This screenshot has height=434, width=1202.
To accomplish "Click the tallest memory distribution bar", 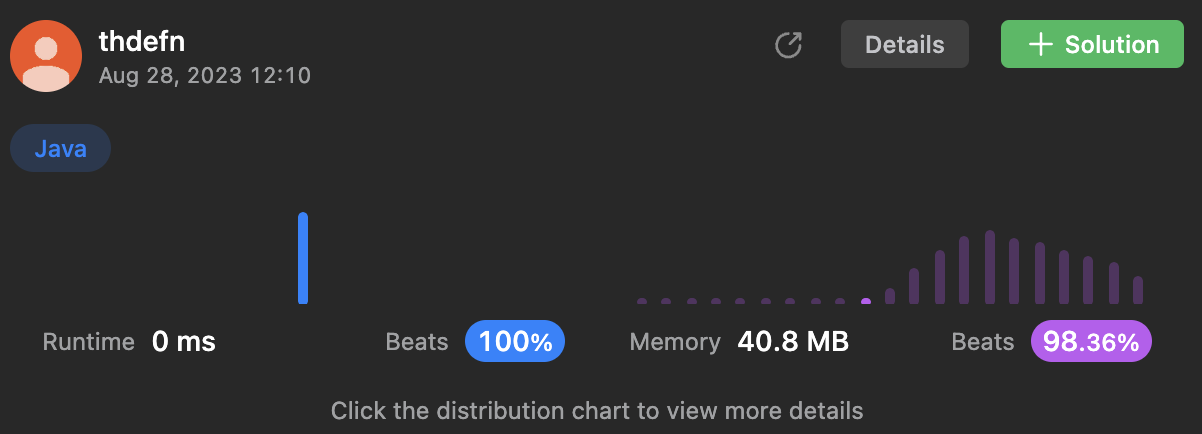I will 990,267.
